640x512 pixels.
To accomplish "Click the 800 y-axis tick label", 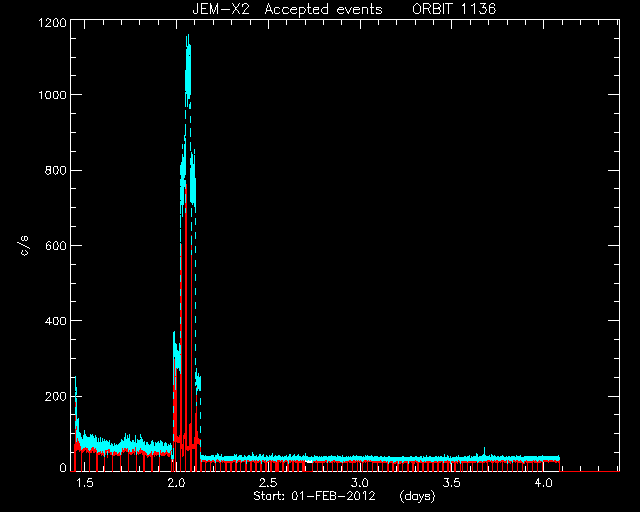I will click(55, 170).
